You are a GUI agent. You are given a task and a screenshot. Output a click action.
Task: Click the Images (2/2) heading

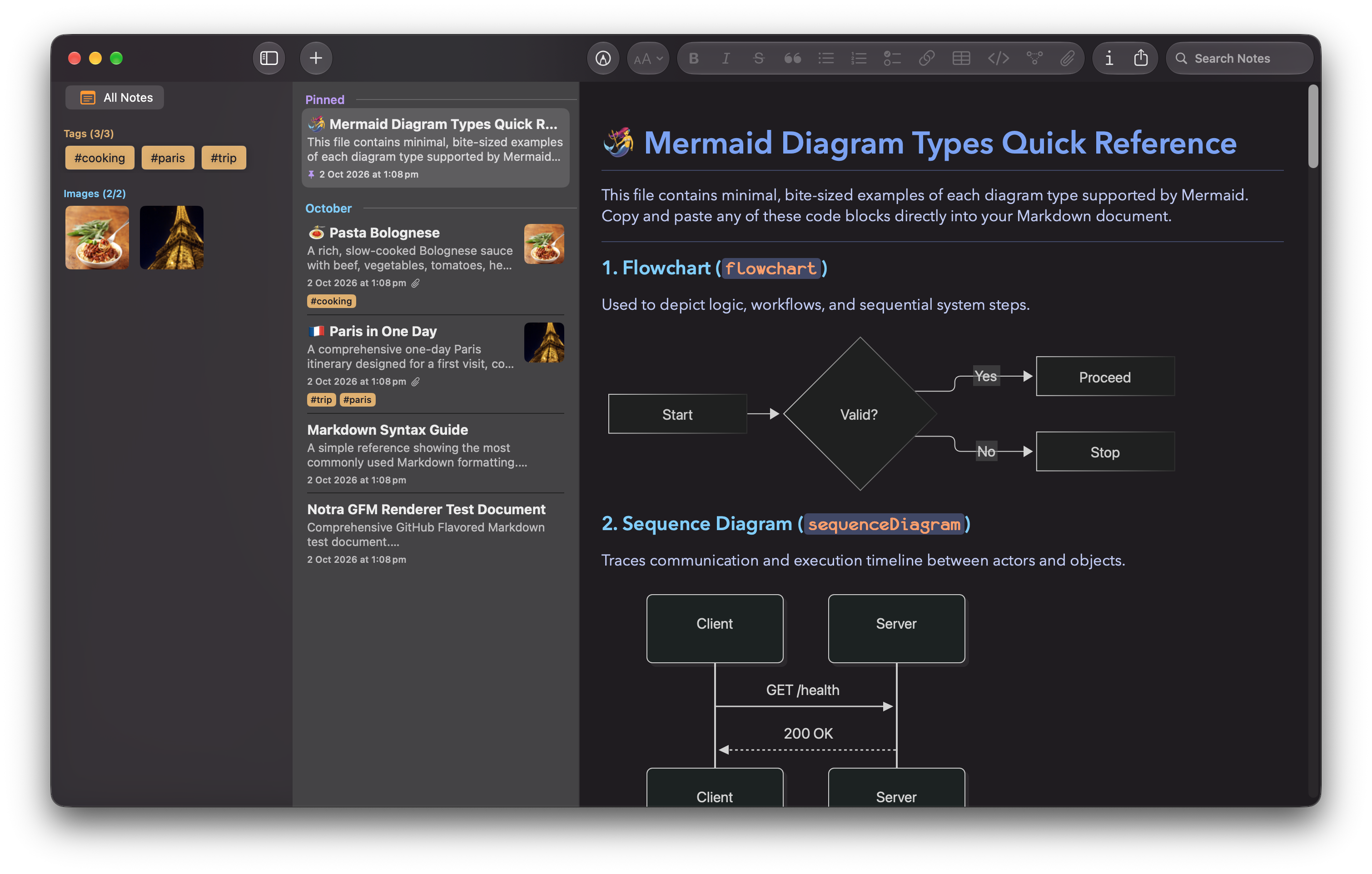coord(94,194)
